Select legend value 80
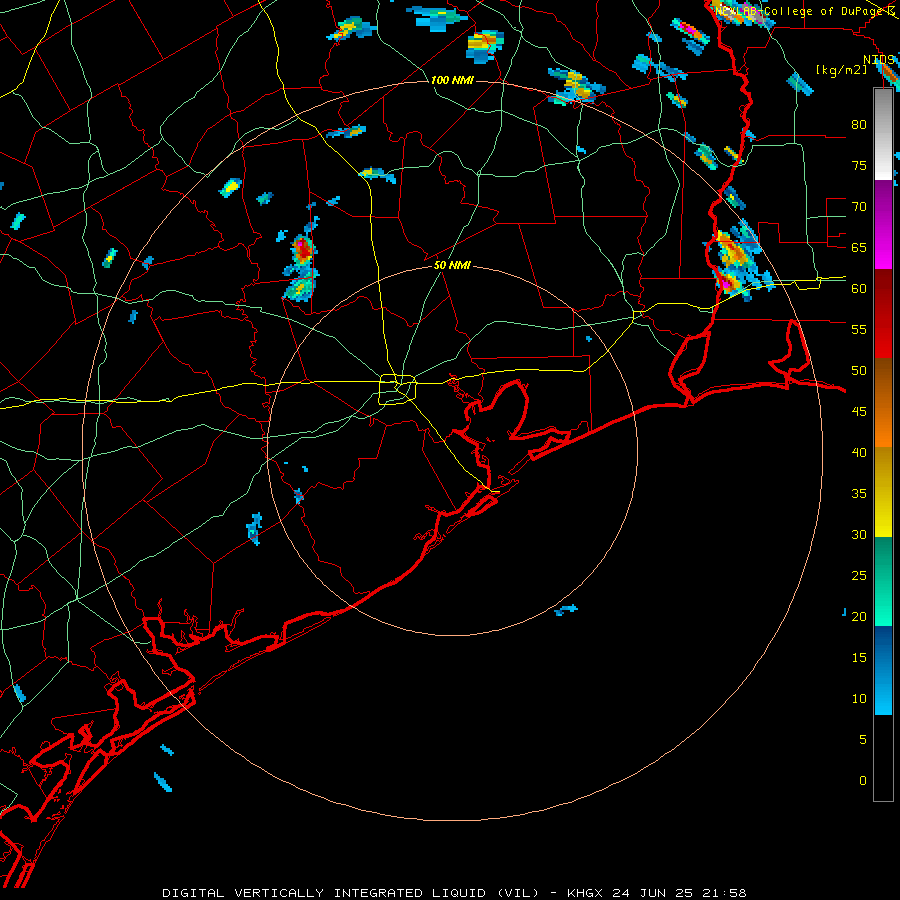 pyautogui.click(x=859, y=125)
